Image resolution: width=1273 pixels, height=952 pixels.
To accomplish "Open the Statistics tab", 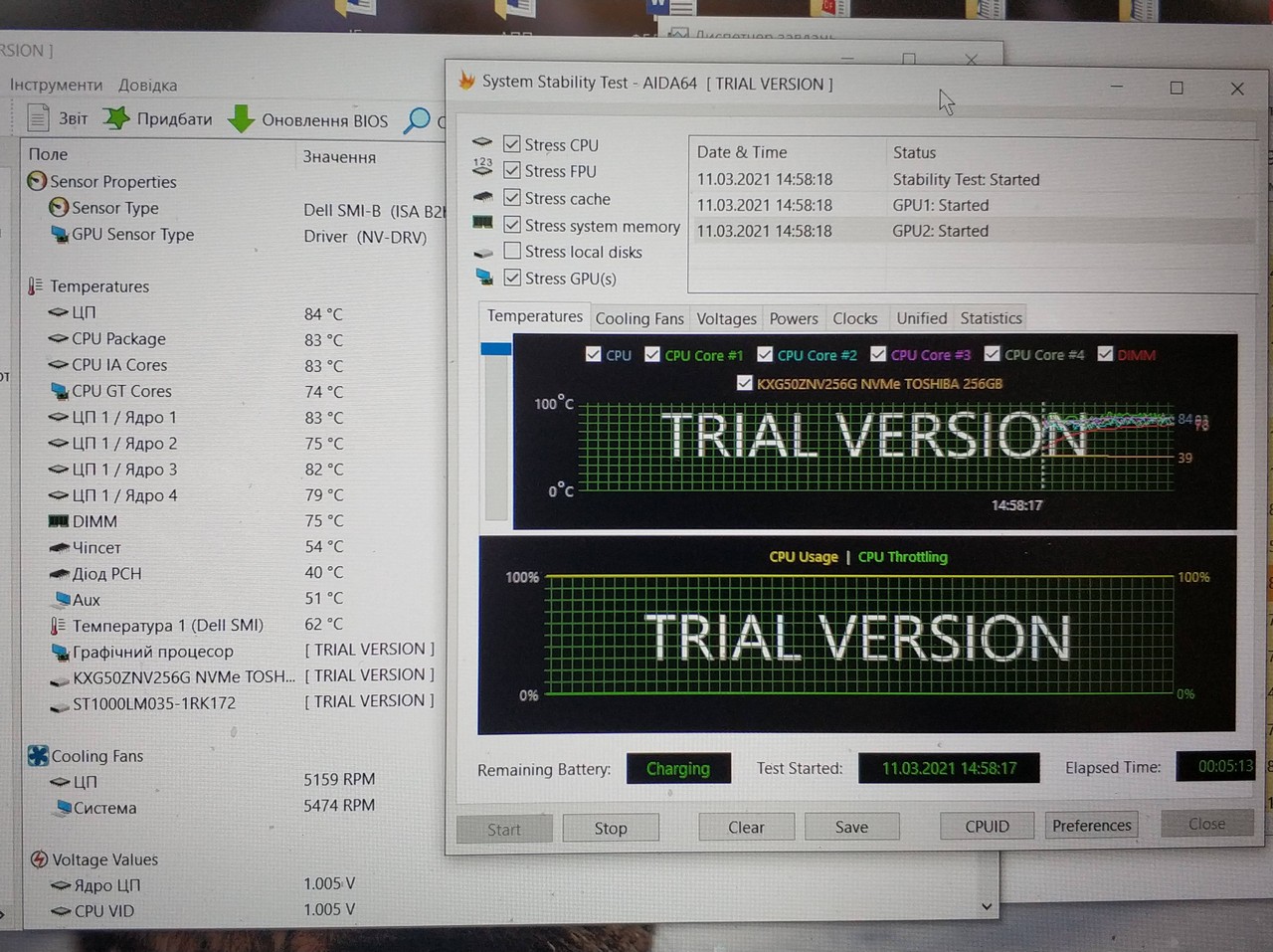I will tap(991, 318).
